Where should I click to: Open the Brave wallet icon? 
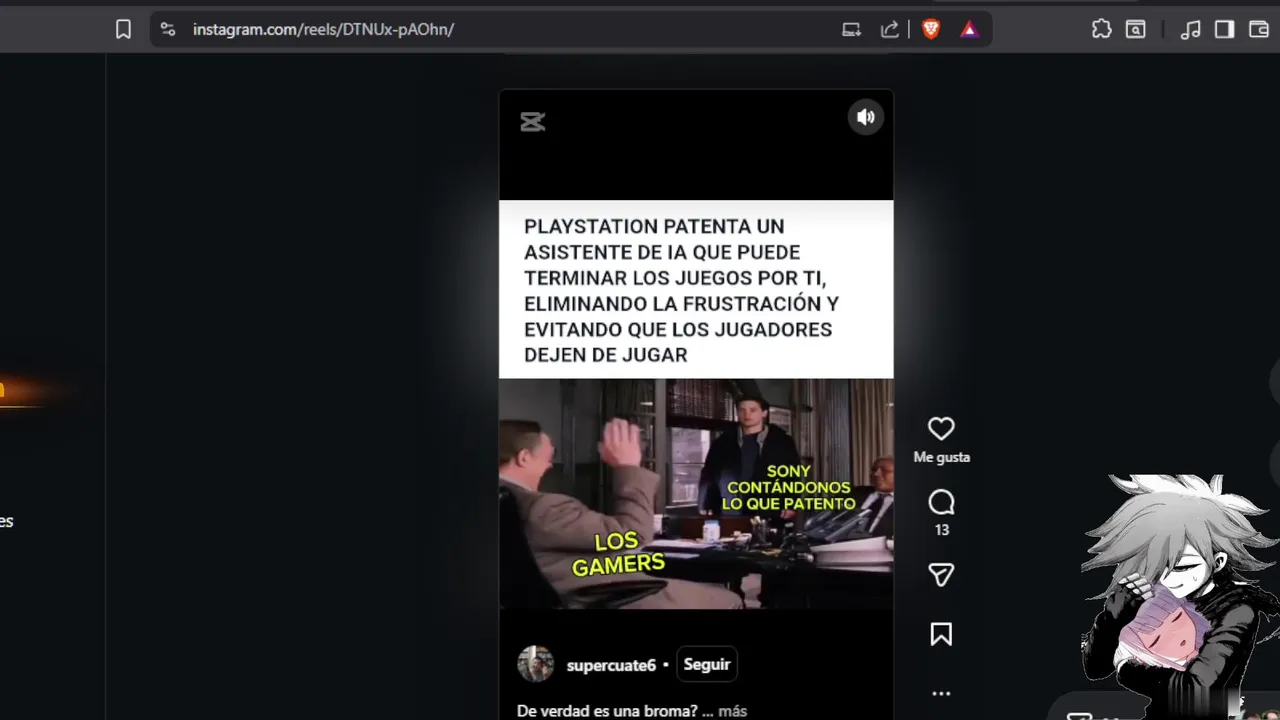click(1259, 29)
